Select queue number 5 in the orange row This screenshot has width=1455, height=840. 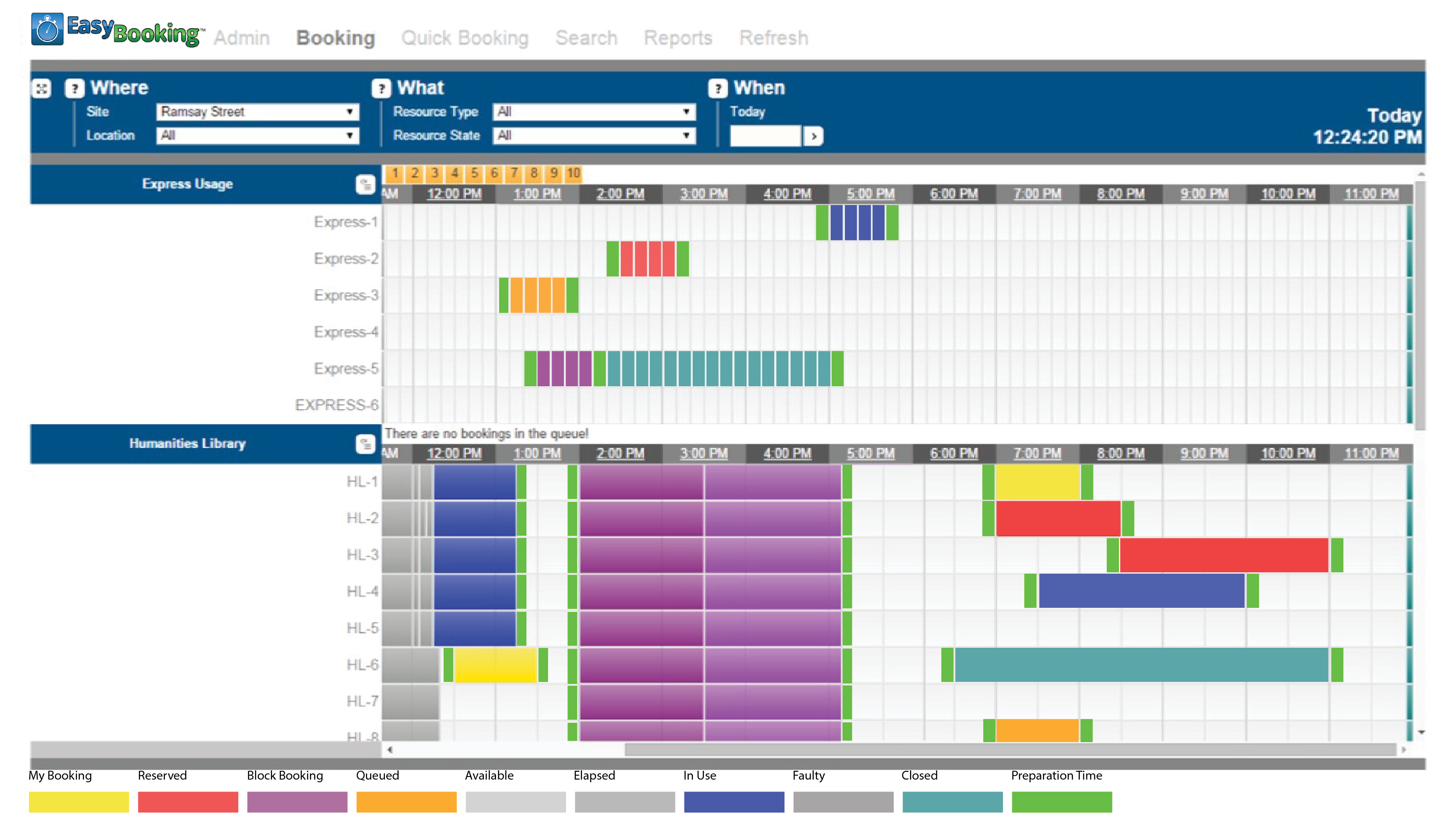(474, 173)
